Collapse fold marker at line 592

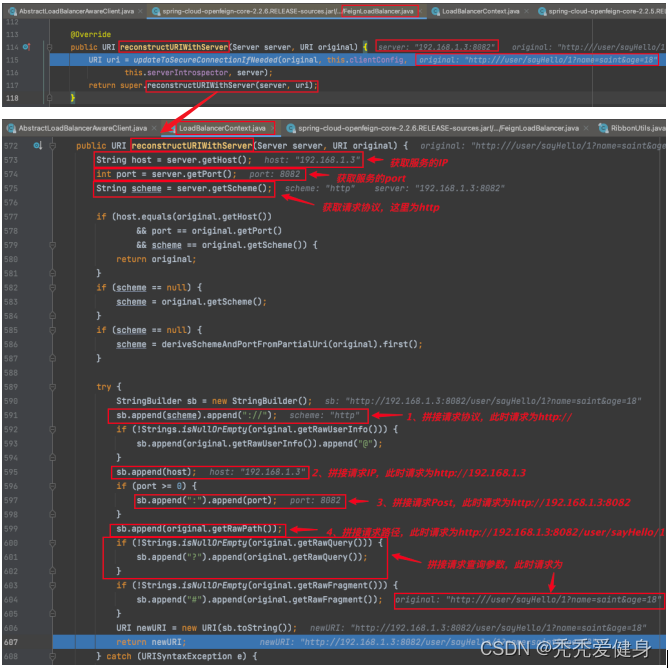[52, 429]
